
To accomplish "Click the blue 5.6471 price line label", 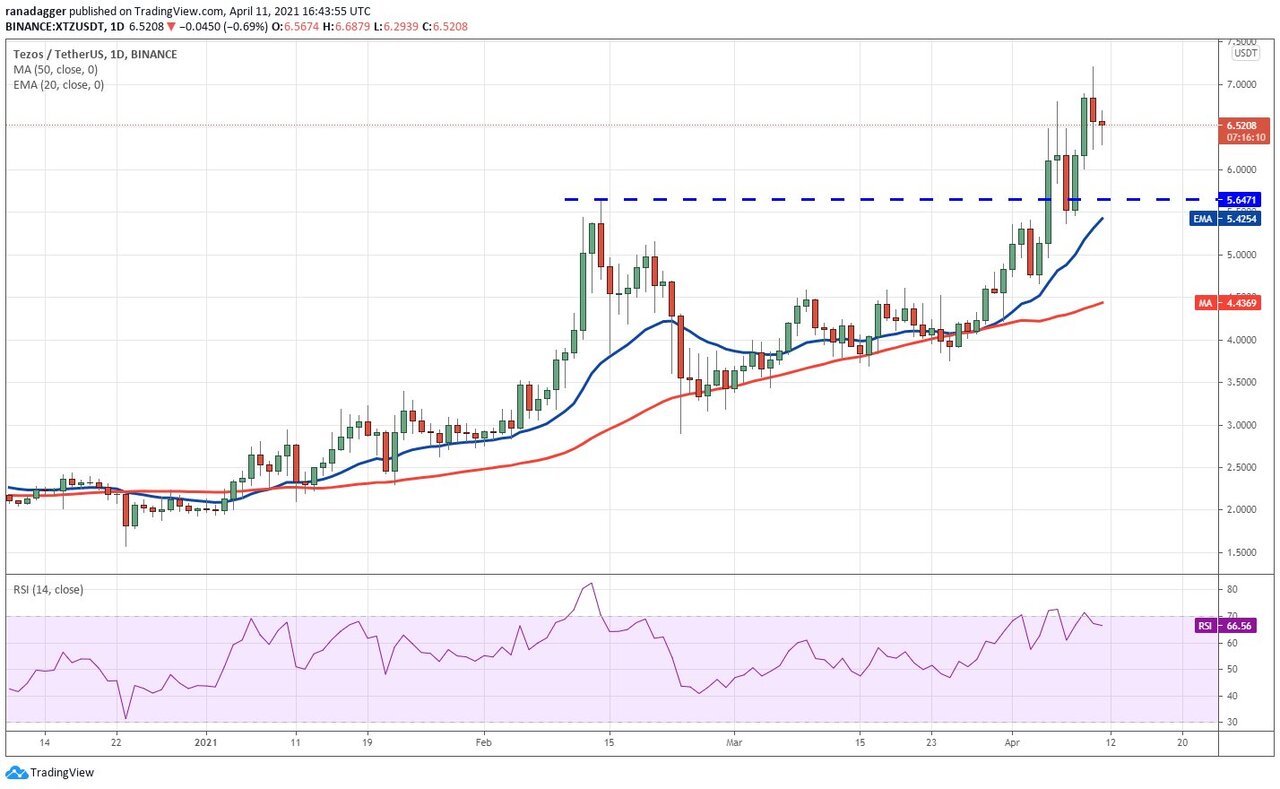I will tap(1243, 200).
